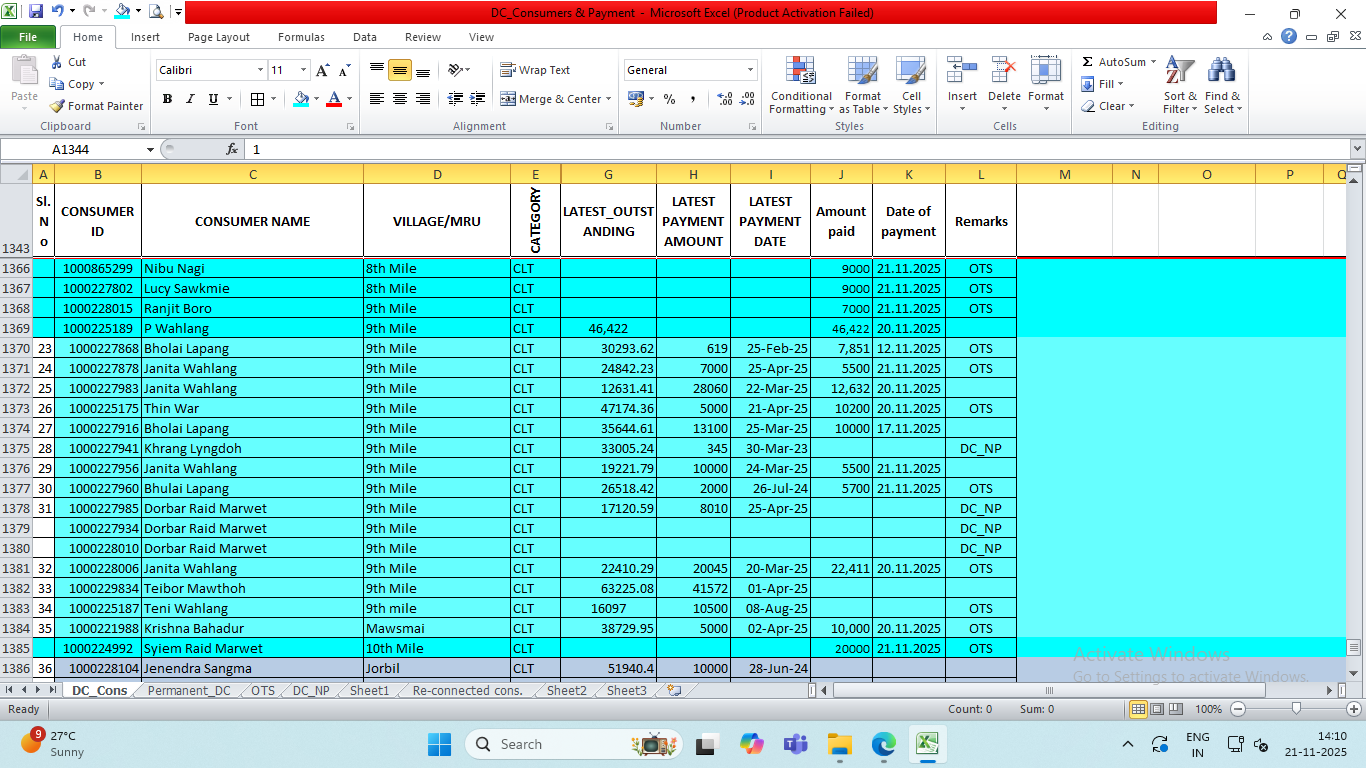
Task: Click the Cut scissors icon
Action: (57, 62)
